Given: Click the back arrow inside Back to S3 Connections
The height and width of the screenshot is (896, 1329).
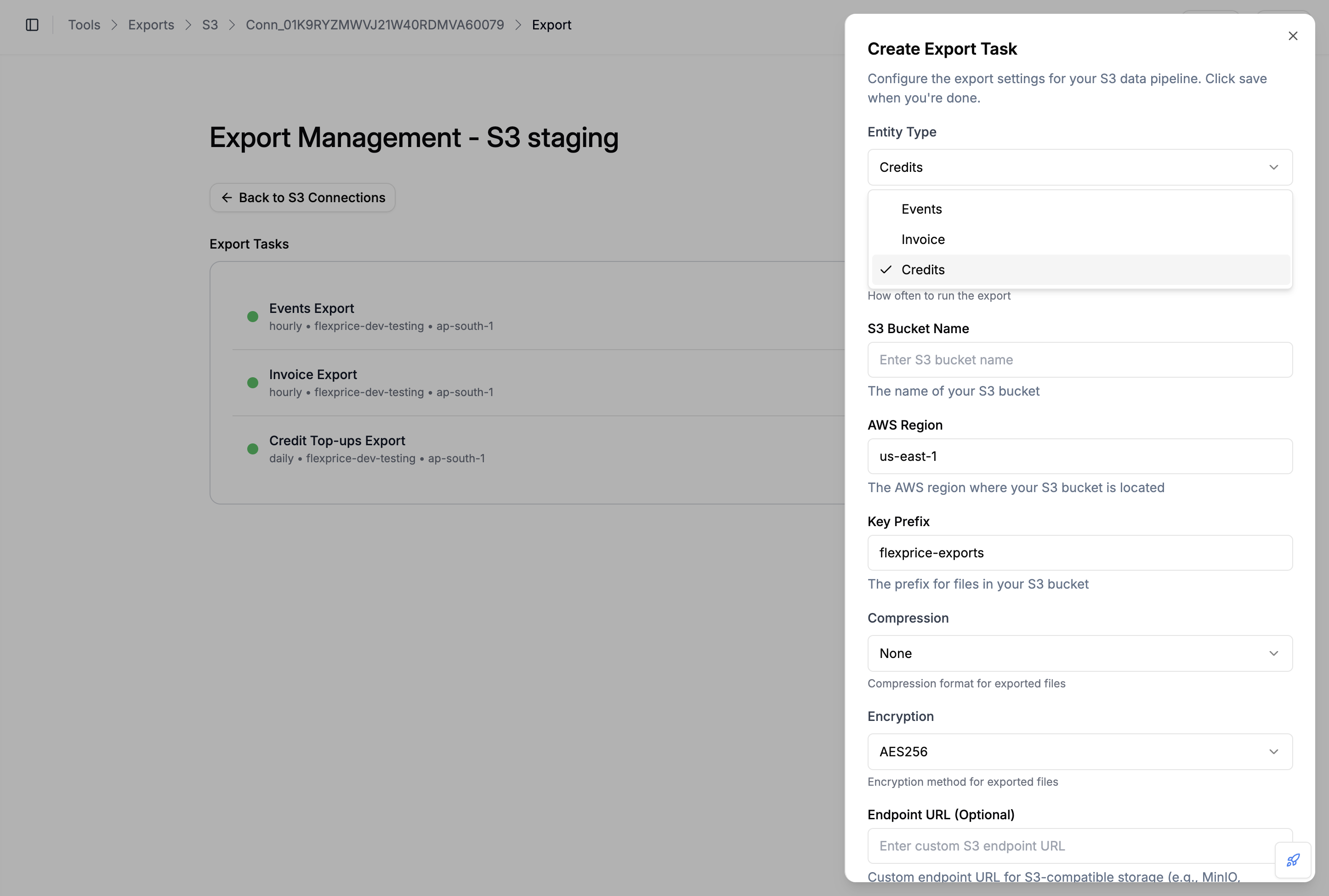Looking at the screenshot, I should pyautogui.click(x=227, y=197).
